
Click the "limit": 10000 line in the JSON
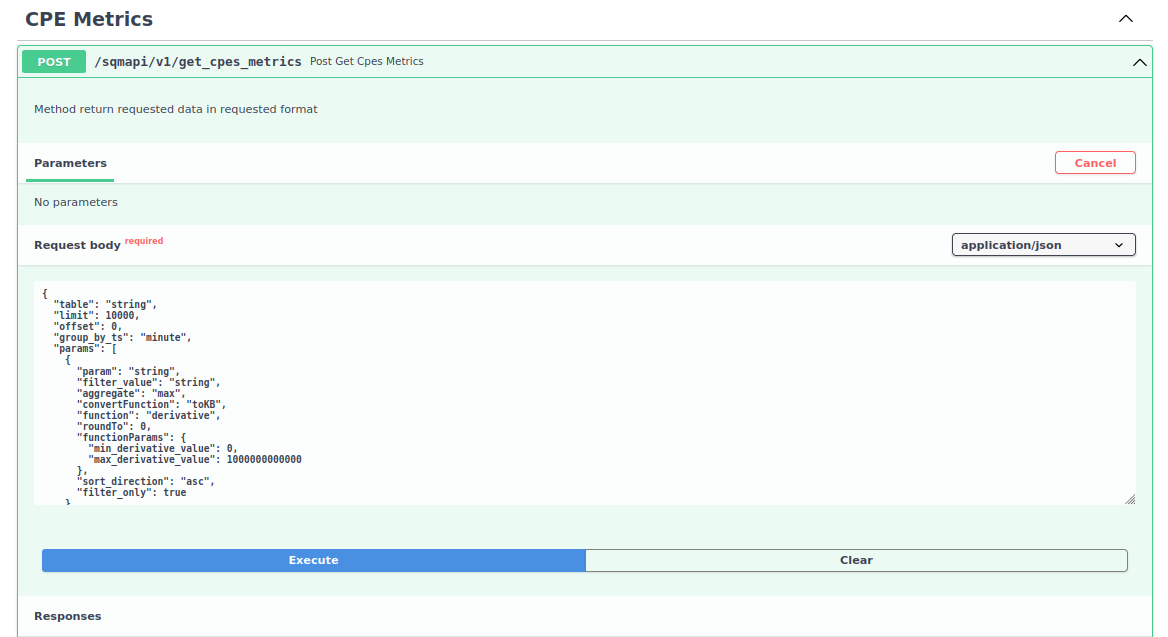coord(96,315)
